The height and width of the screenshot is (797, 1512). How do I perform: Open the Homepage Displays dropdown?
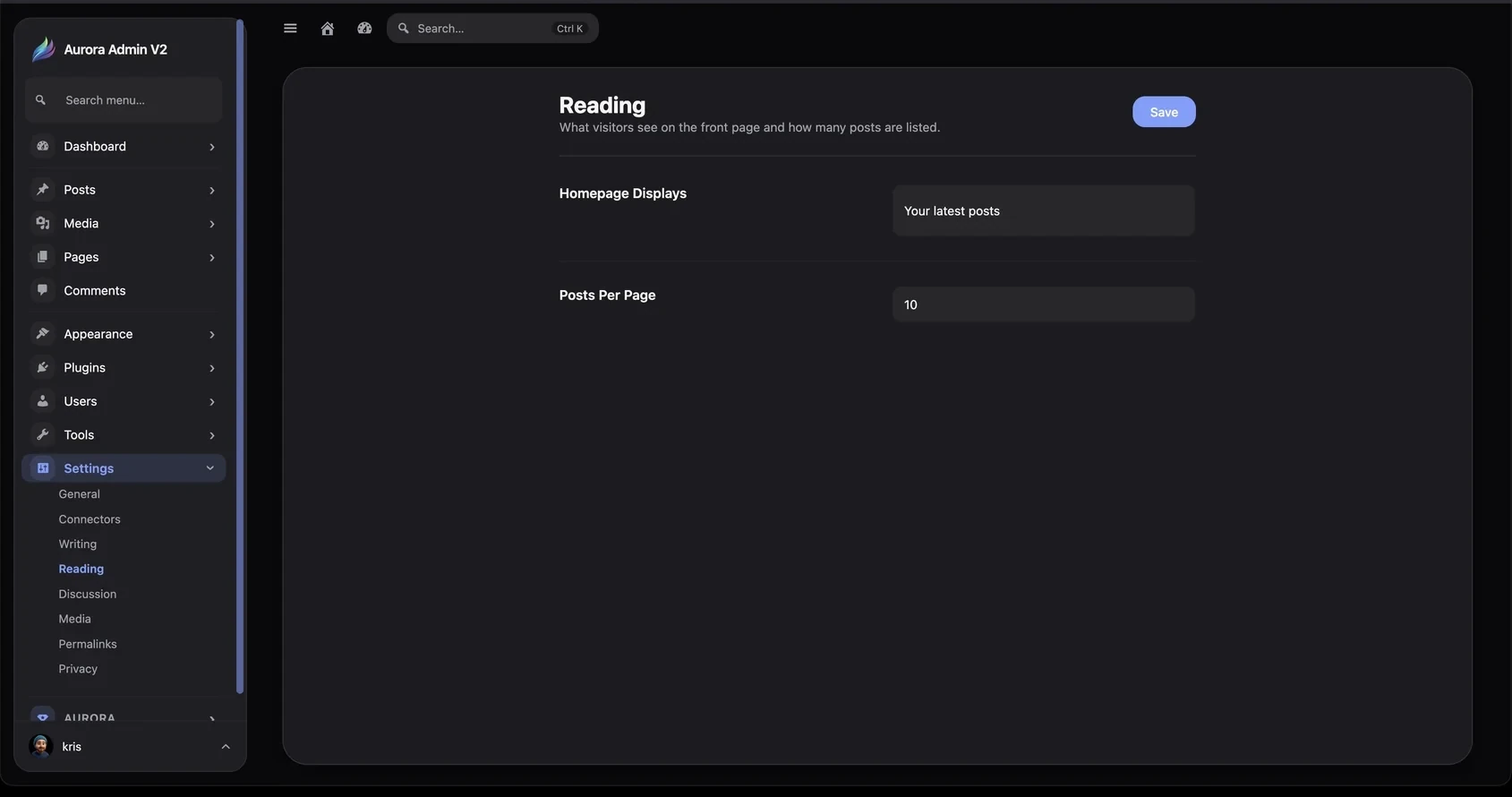pyautogui.click(x=1043, y=211)
